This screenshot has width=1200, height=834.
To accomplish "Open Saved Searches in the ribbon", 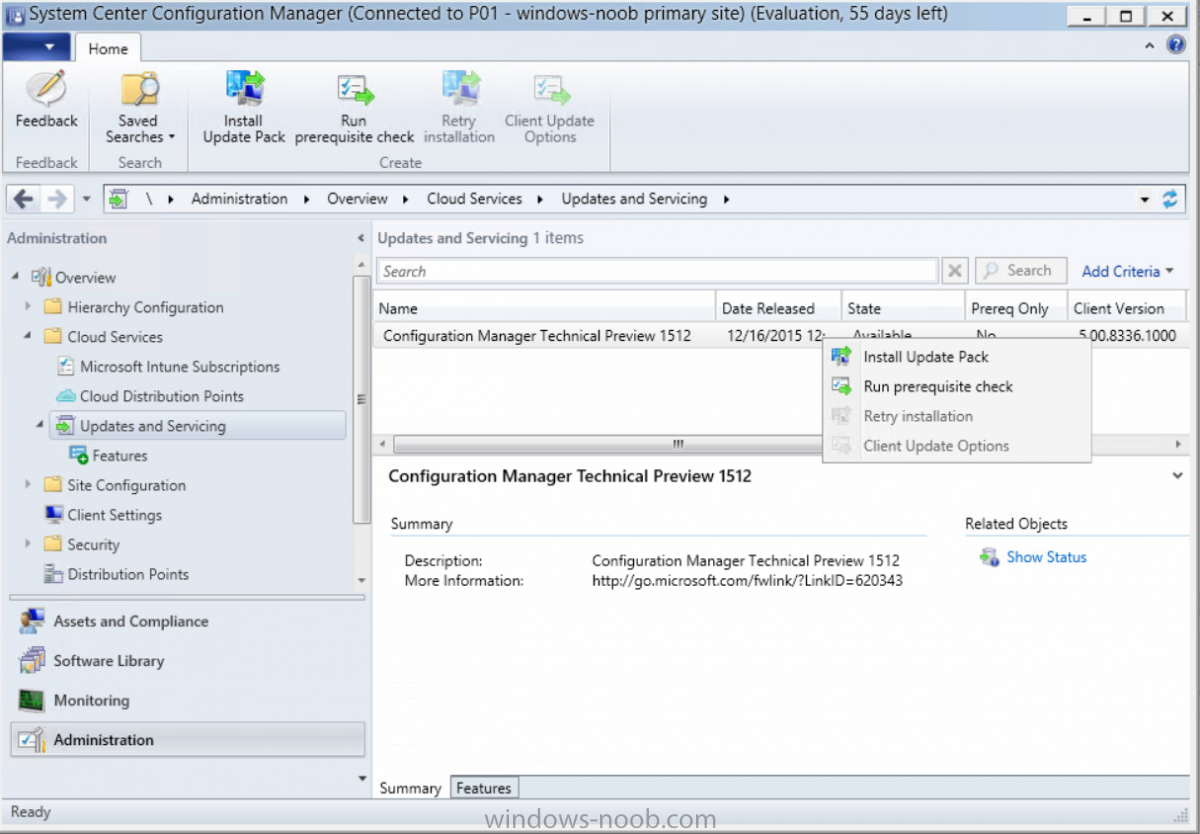I will pyautogui.click(x=139, y=107).
